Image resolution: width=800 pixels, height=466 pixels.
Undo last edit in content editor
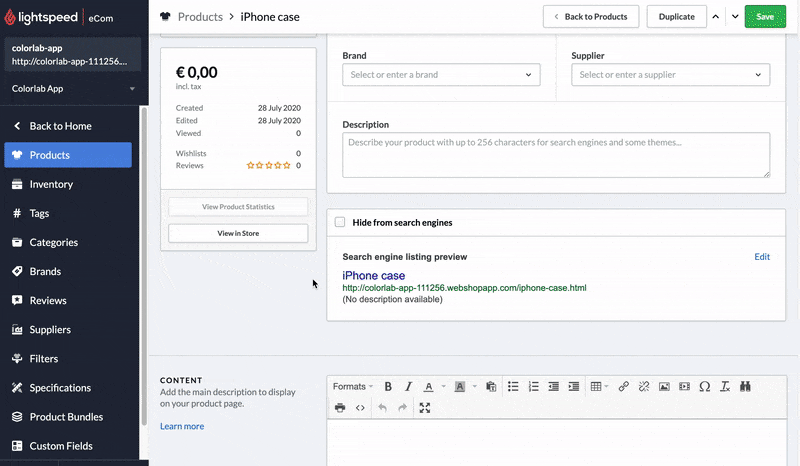(382, 407)
